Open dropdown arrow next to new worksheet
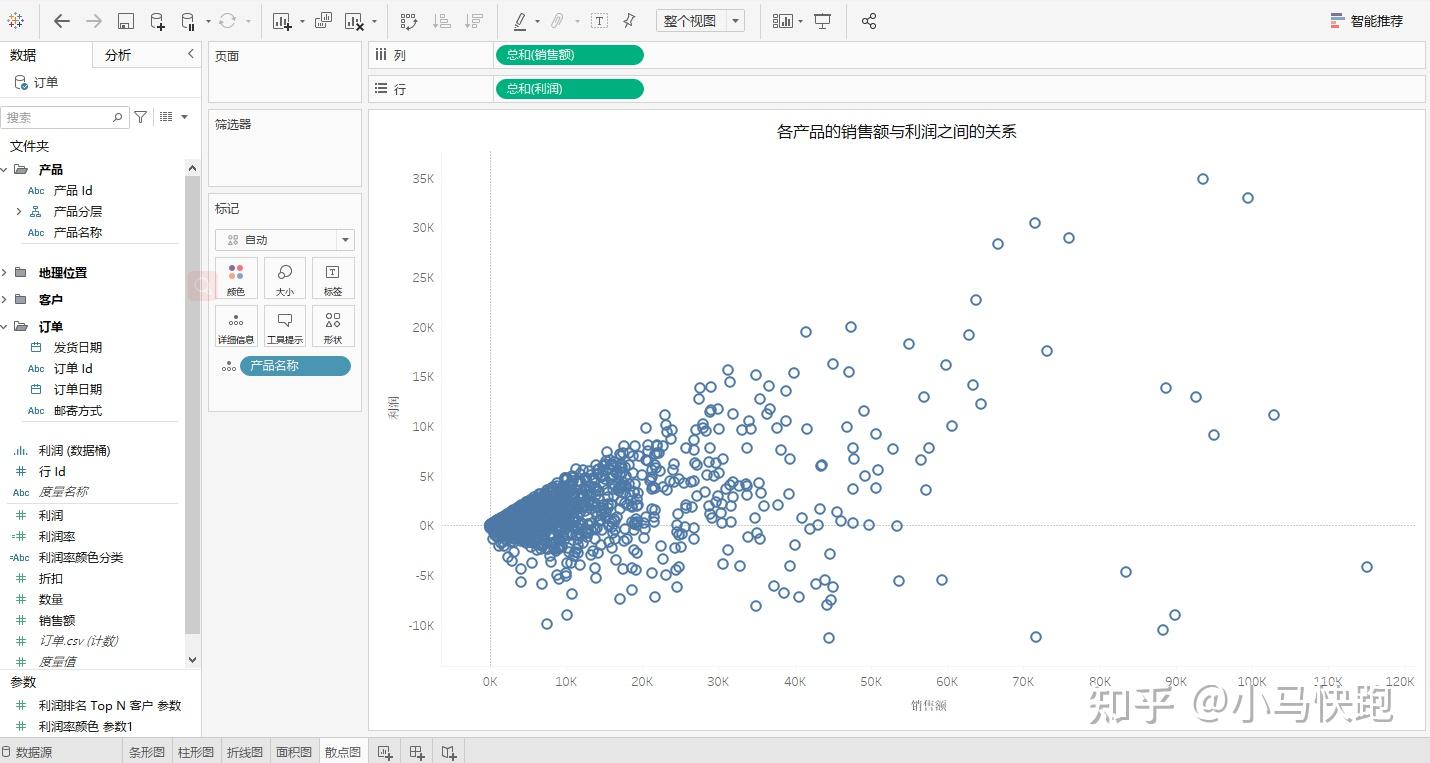This screenshot has width=1430, height=763. (x=301, y=21)
